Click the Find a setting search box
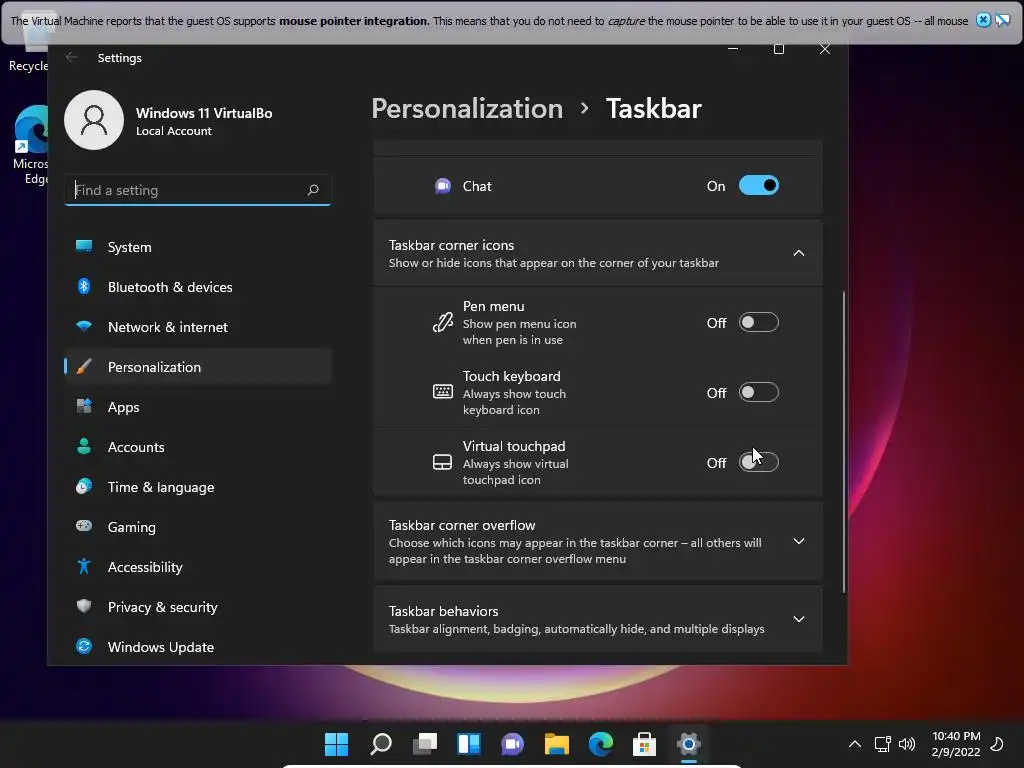1024x768 pixels. (x=198, y=190)
